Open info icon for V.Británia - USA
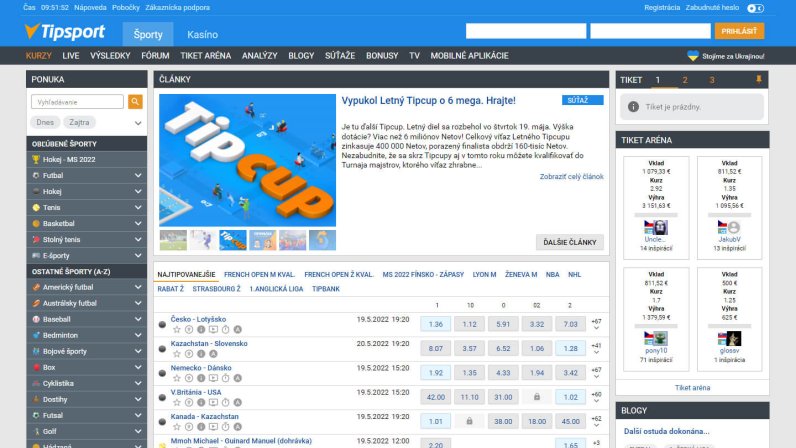The height and width of the screenshot is (448, 796). coord(201,402)
